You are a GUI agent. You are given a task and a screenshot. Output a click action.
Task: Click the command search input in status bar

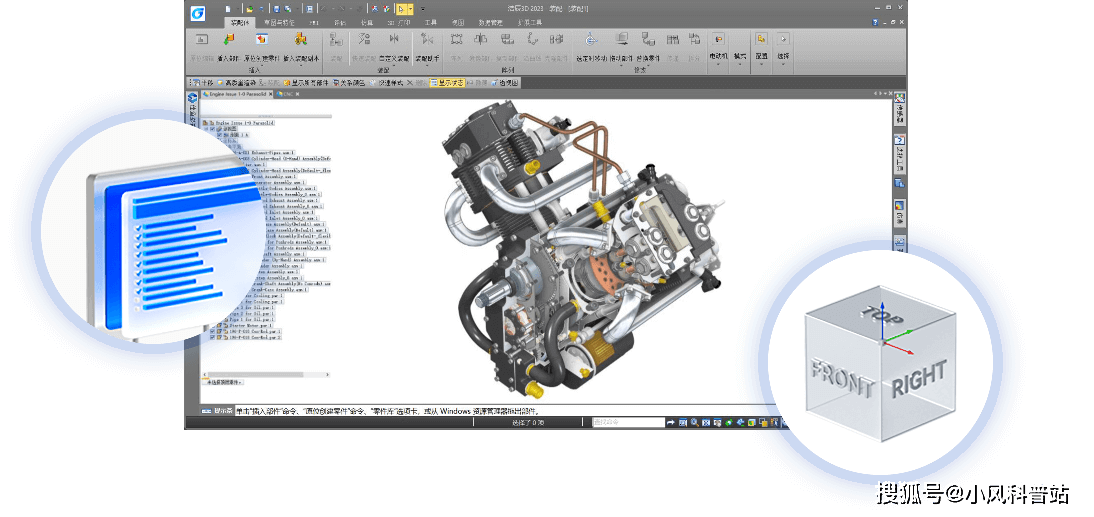(x=628, y=422)
